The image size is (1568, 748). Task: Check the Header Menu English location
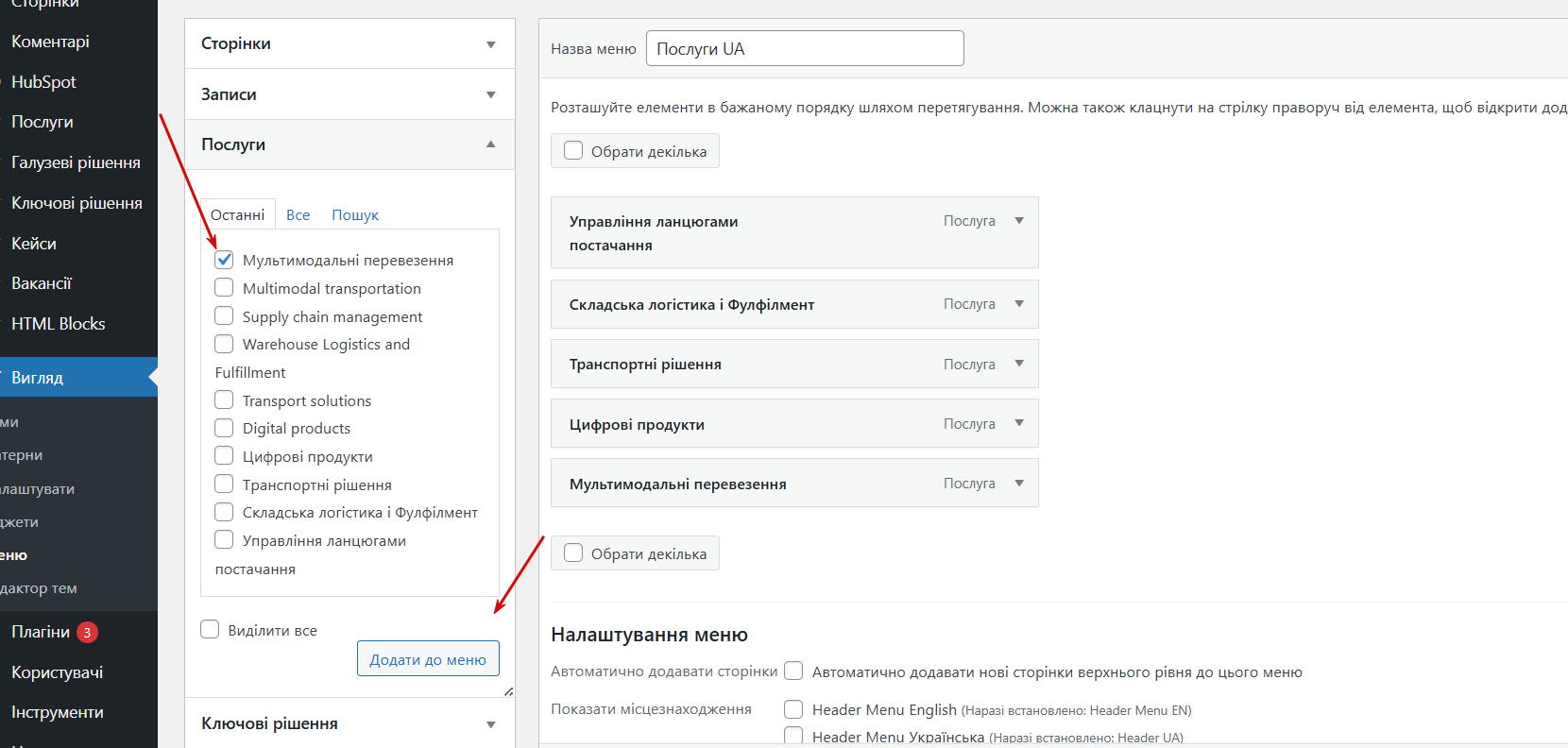(x=793, y=709)
